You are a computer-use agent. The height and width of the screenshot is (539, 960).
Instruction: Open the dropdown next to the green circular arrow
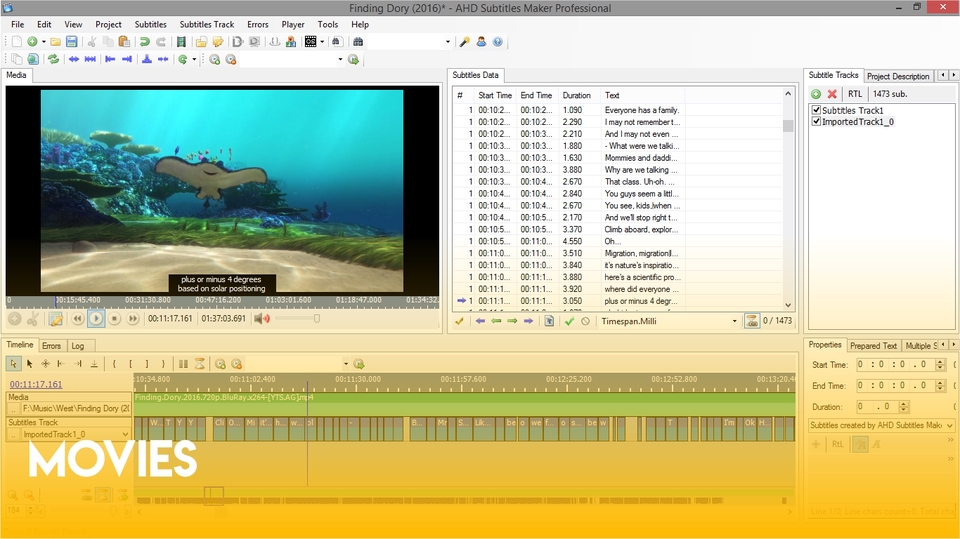tap(194, 59)
